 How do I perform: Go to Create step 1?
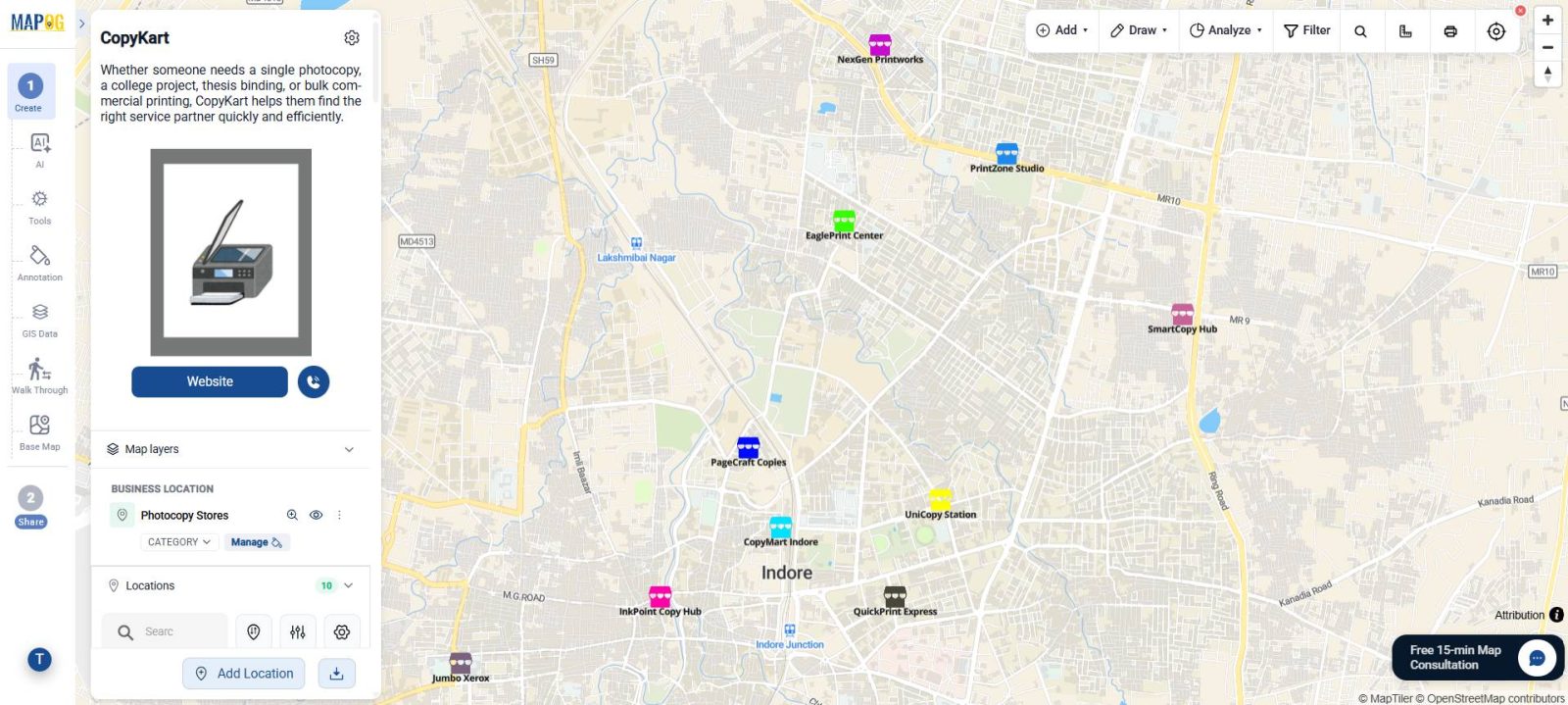30,91
